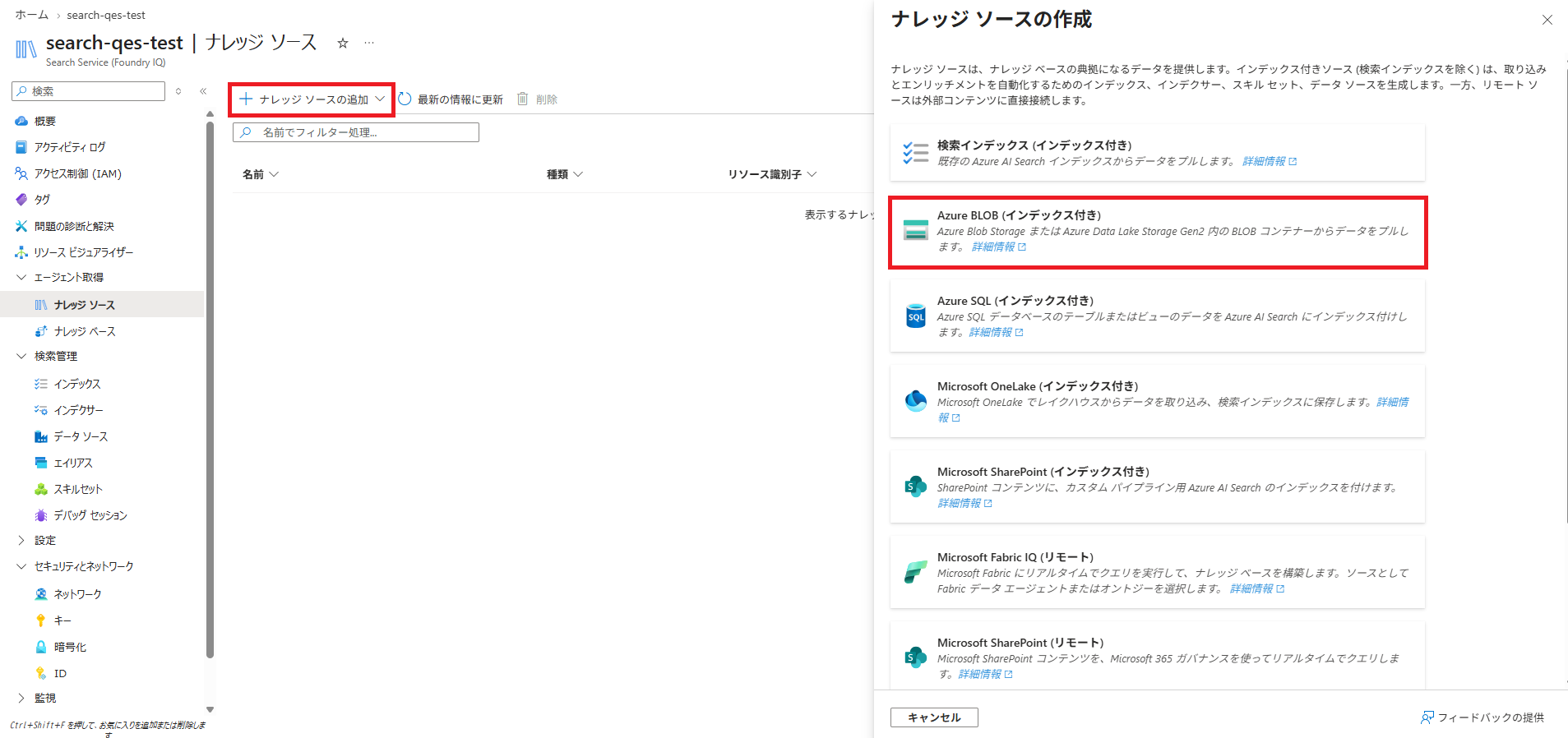Sort by the 種類 column chevron
This screenshot has width=1568, height=738.
pos(578,174)
